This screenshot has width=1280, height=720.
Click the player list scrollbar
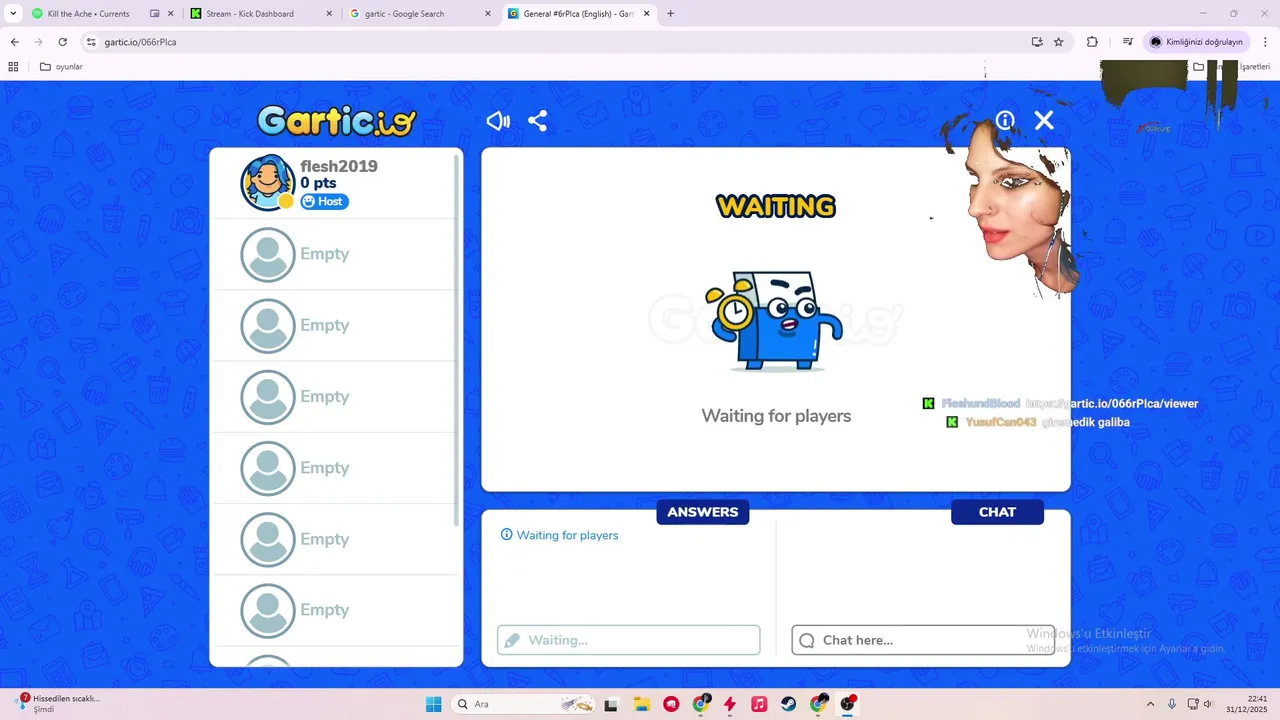pyautogui.click(x=457, y=340)
